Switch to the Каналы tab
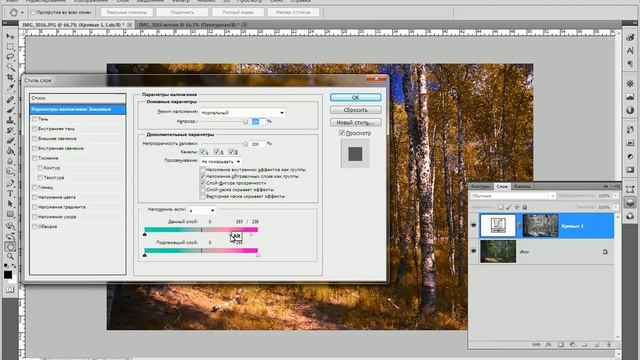This screenshot has width=640, height=360. [x=522, y=186]
